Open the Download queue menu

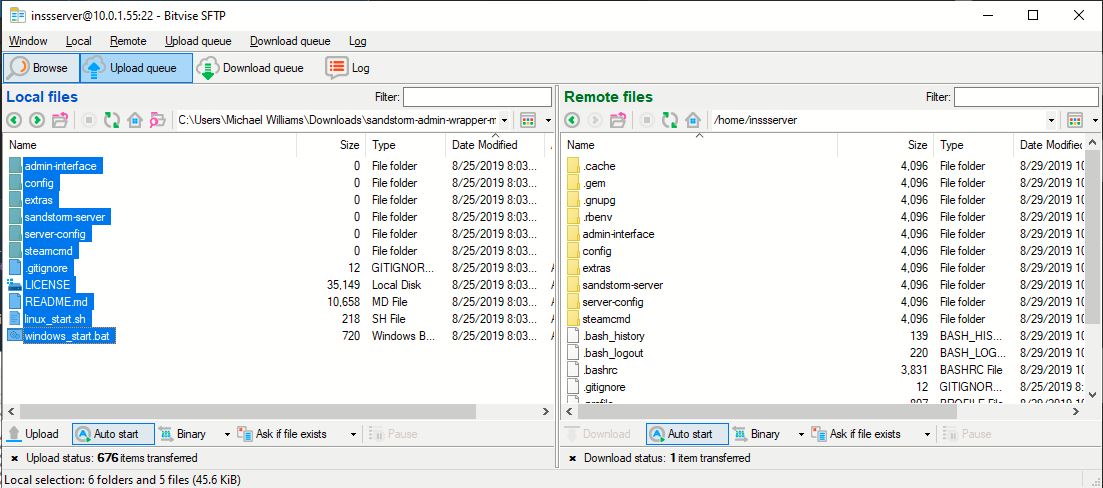click(x=290, y=41)
